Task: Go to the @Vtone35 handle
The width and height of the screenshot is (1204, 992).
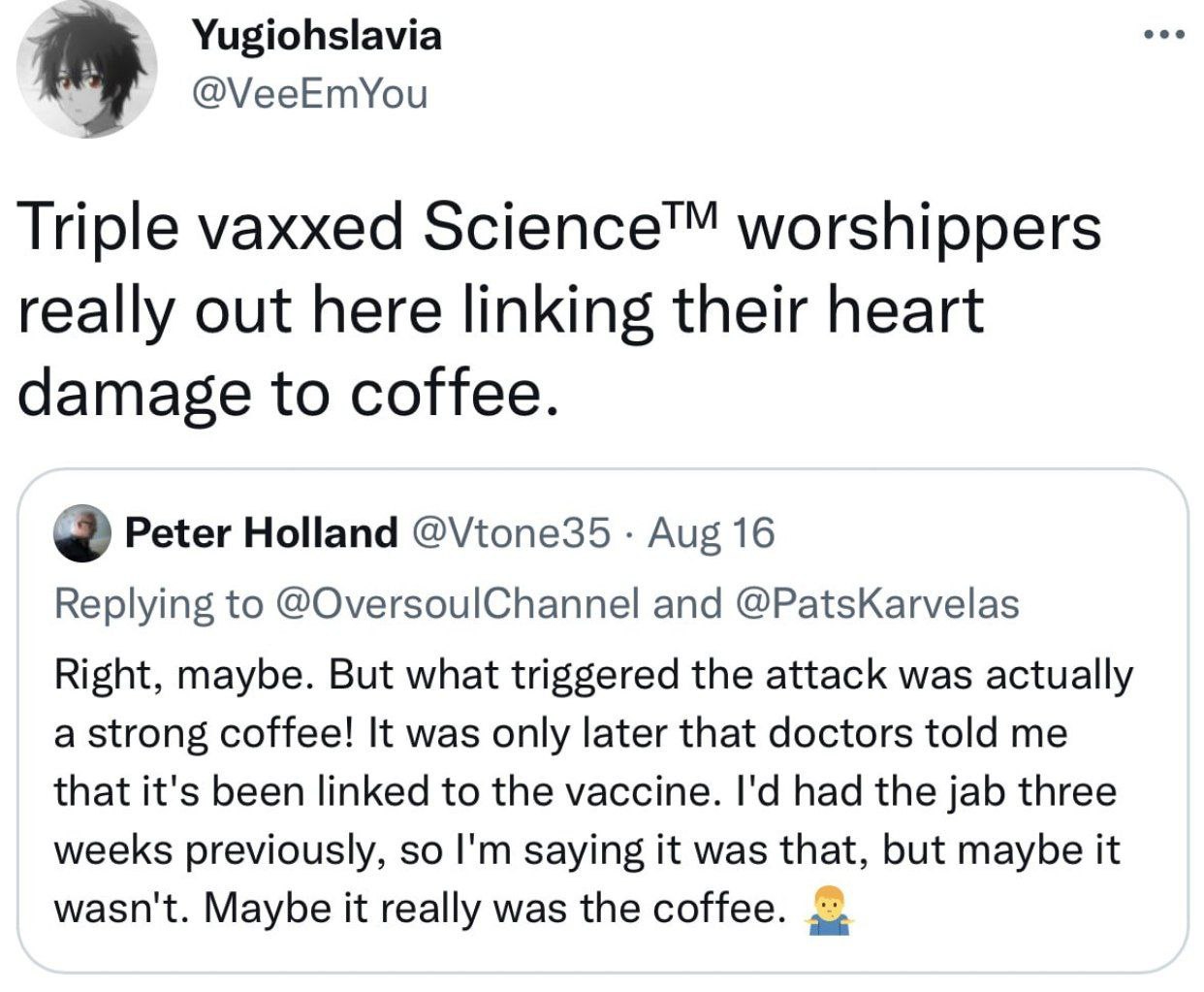Action: click(x=512, y=532)
